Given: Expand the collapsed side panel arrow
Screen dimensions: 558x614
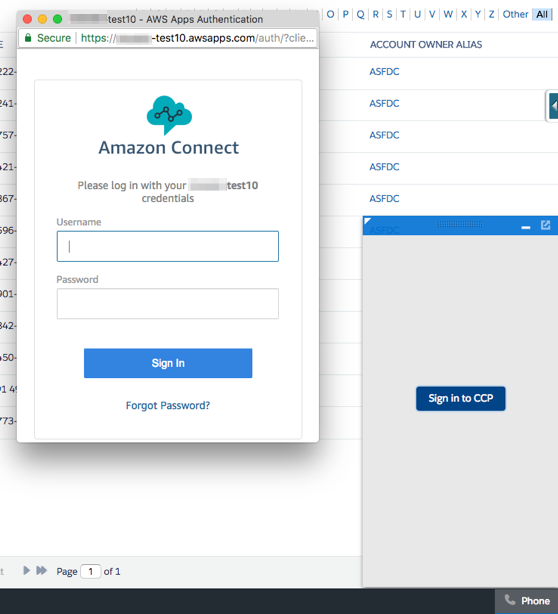Looking at the screenshot, I should pos(553,106).
